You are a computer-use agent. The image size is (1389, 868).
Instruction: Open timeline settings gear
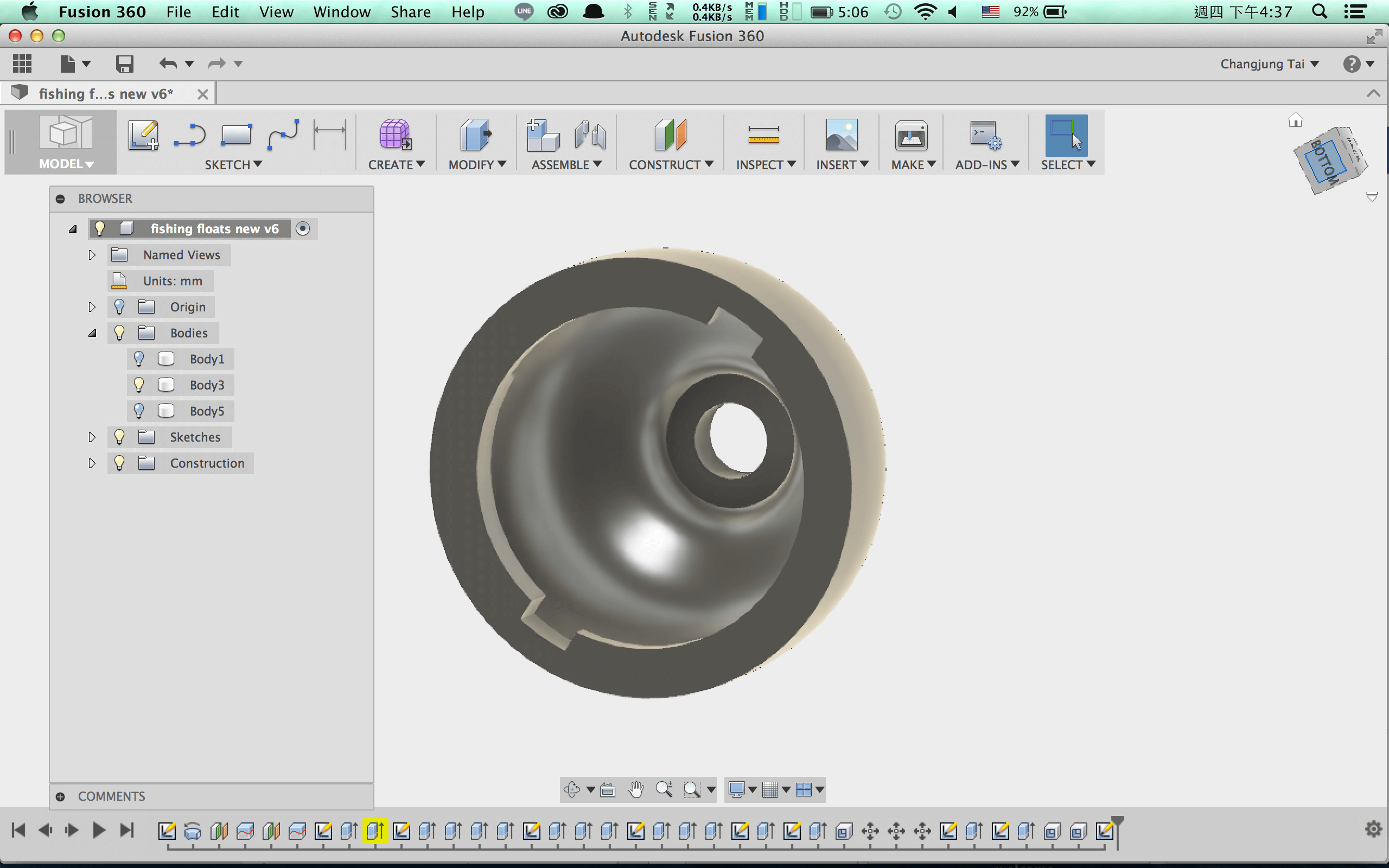[x=1373, y=829]
